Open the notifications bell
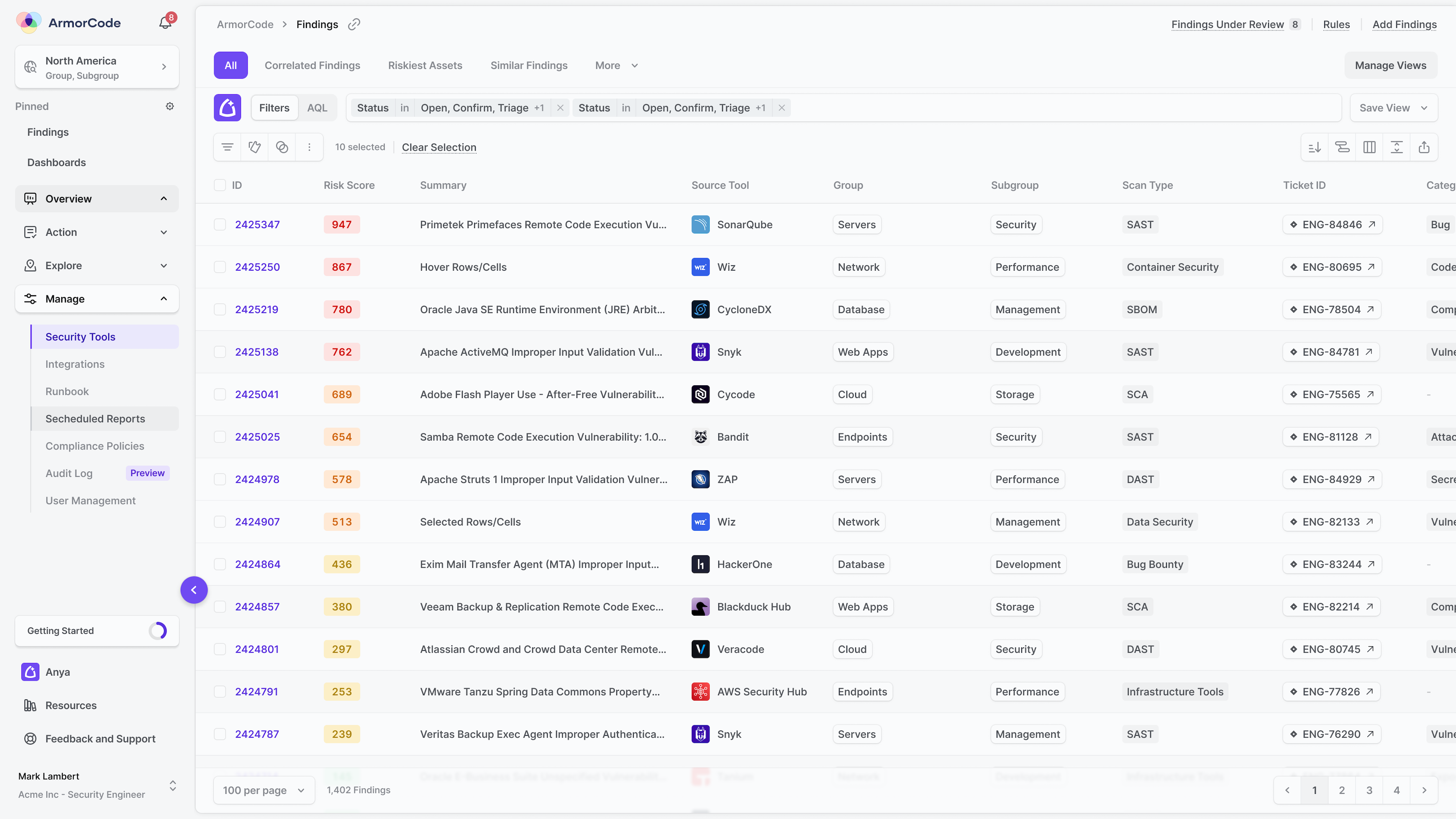The image size is (1456, 819). (165, 23)
